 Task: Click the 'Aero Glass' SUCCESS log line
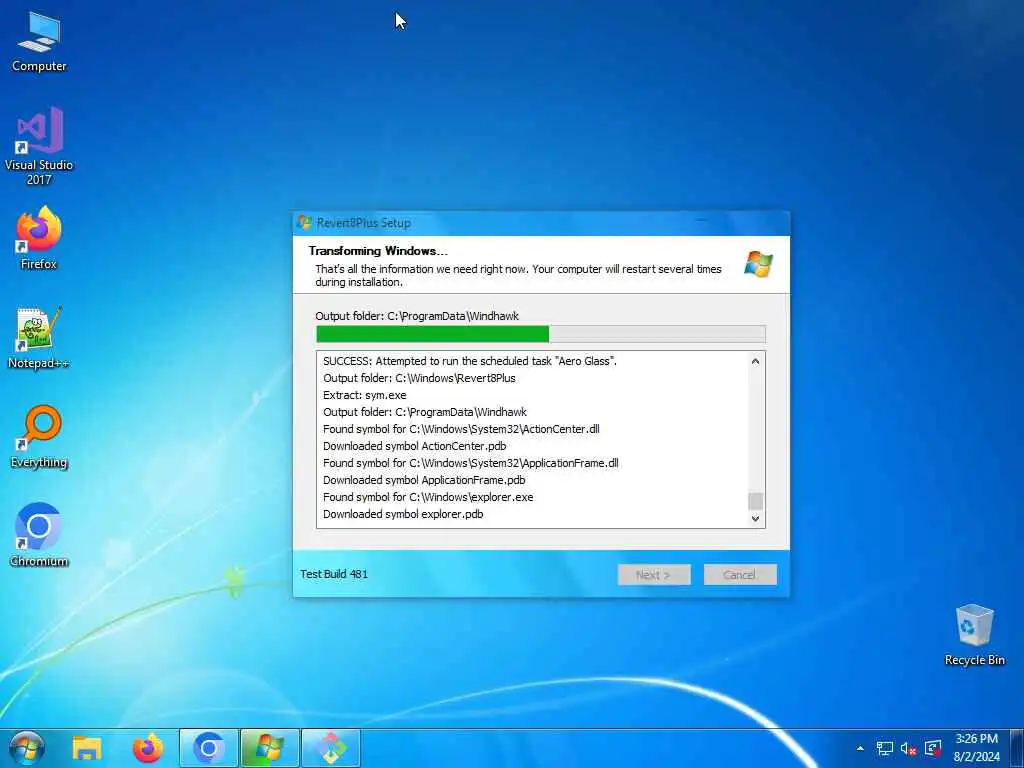point(470,361)
